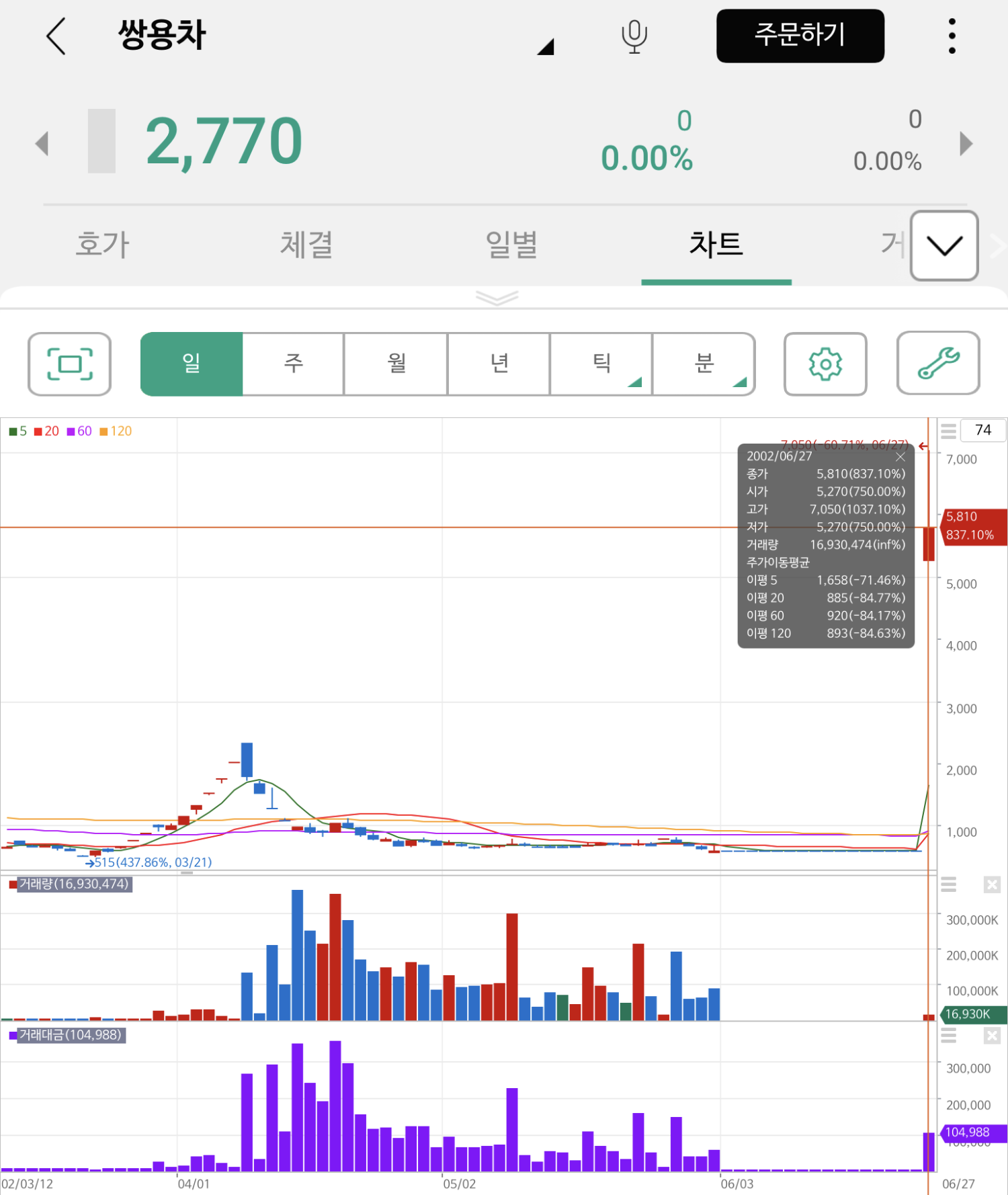Screen dimensions: 1008x1195
Task: Close the trading value (거래대금) panel
Action: (x=992, y=1036)
